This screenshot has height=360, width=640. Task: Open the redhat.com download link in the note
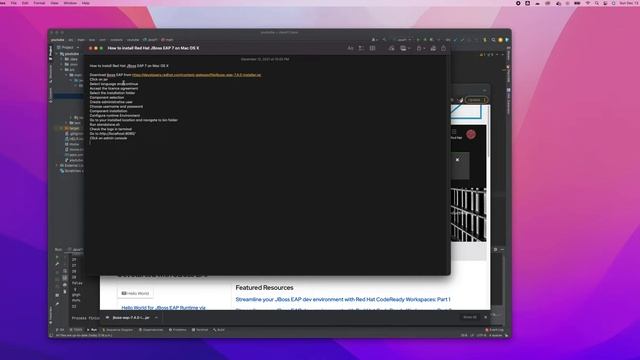click(x=196, y=75)
